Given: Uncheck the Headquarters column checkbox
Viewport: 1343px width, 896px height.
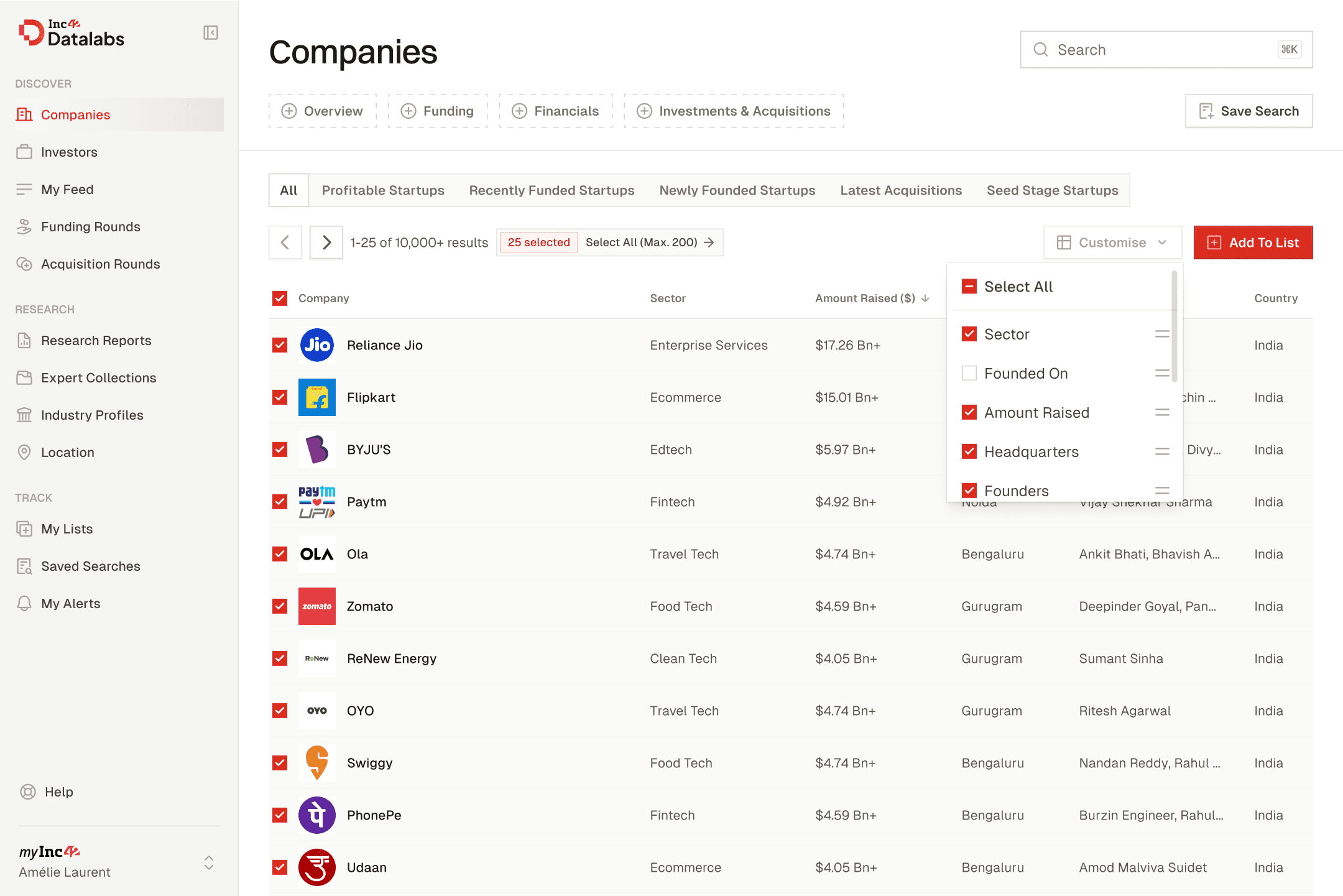Looking at the screenshot, I should pyautogui.click(x=969, y=452).
